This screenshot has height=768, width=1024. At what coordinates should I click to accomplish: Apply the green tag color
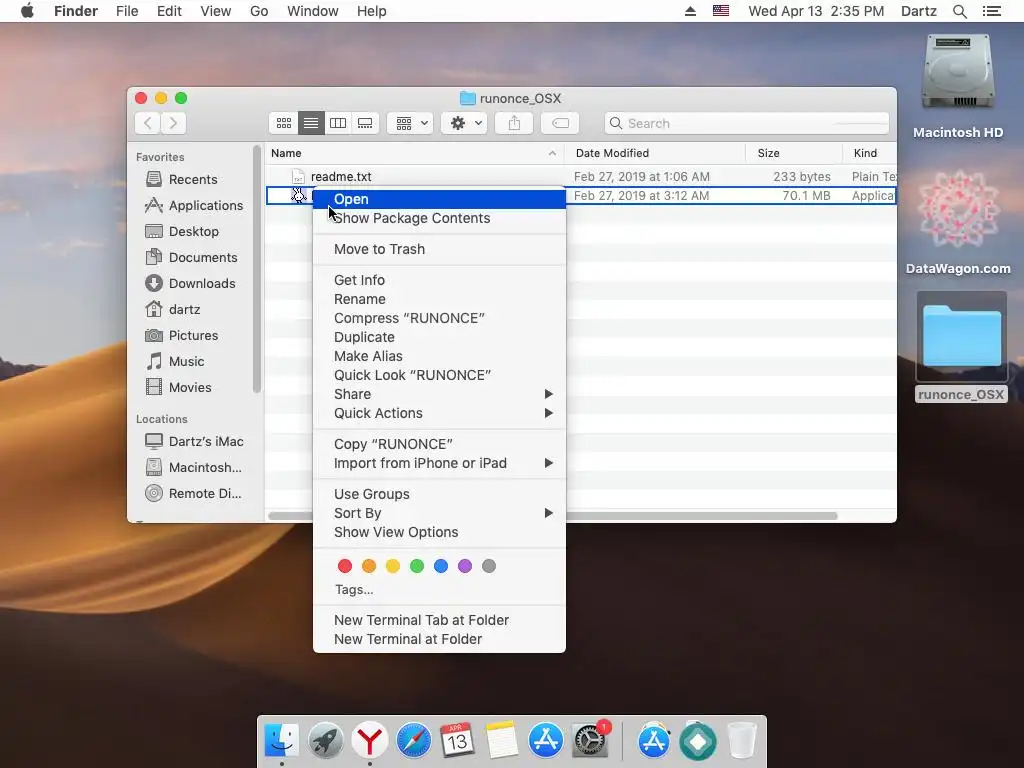click(x=417, y=566)
